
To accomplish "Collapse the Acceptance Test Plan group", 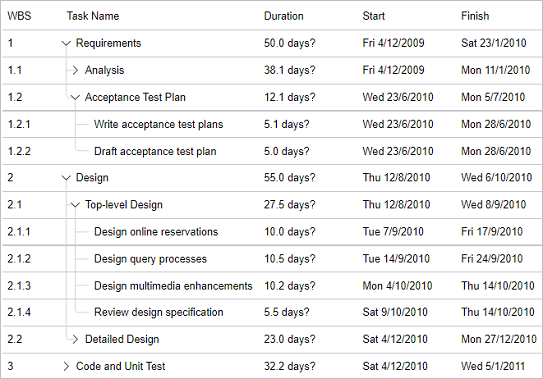I will [75, 97].
